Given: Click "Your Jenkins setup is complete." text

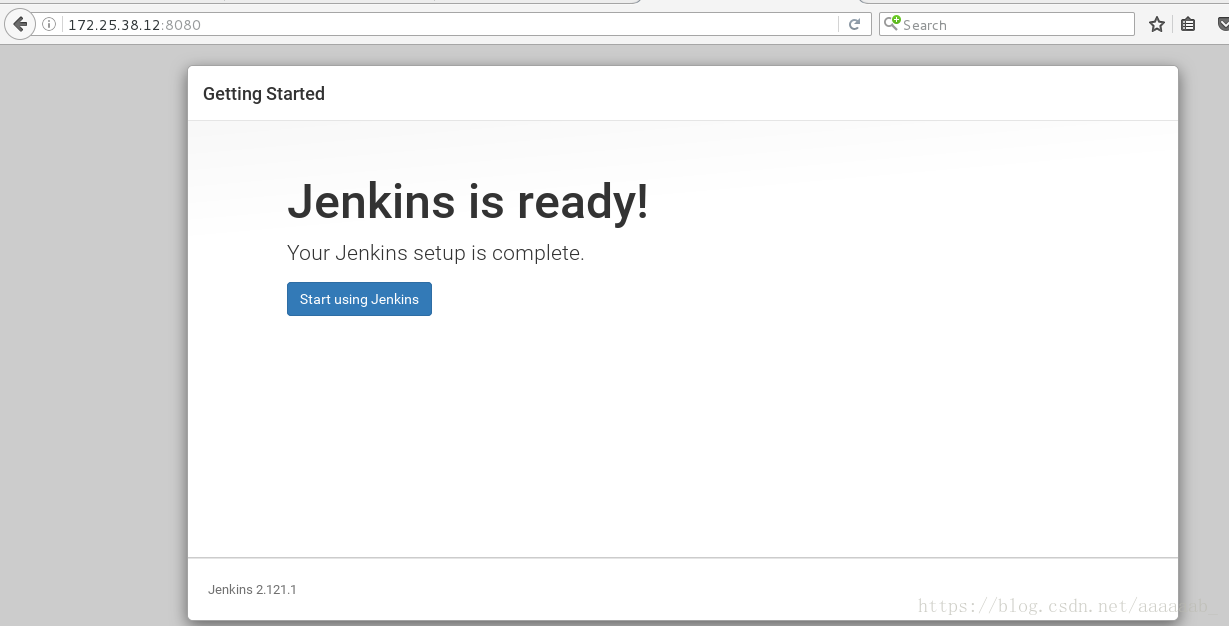Looking at the screenshot, I should pyautogui.click(x=436, y=253).
